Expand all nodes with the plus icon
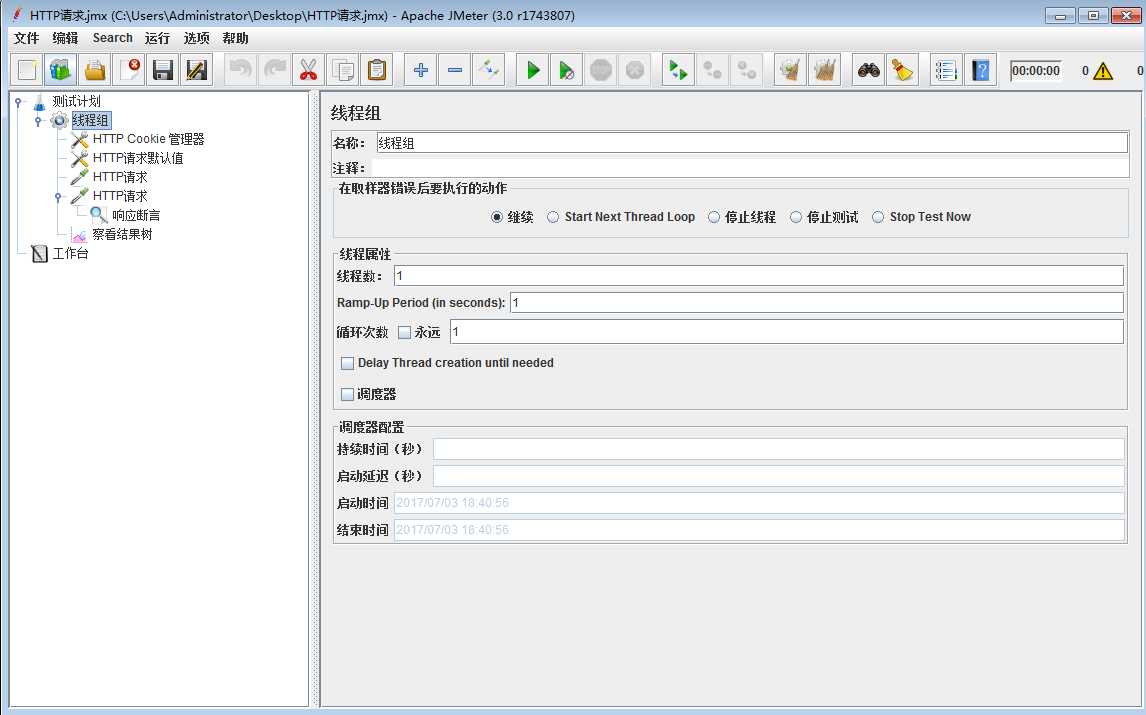This screenshot has height=715, width=1146. pyautogui.click(x=420, y=70)
